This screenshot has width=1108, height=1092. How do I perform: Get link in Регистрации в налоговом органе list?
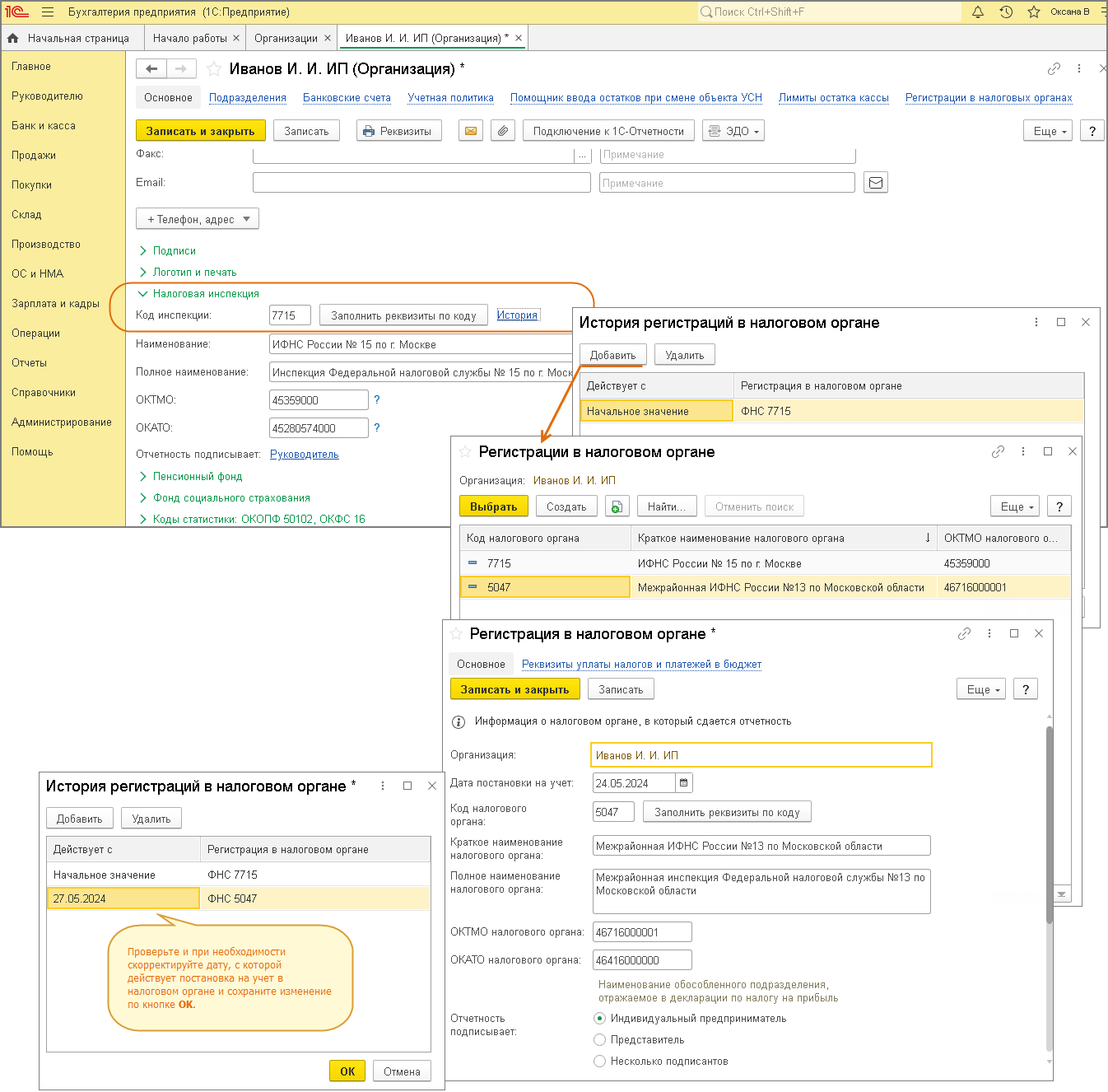pyautogui.click(x=999, y=451)
